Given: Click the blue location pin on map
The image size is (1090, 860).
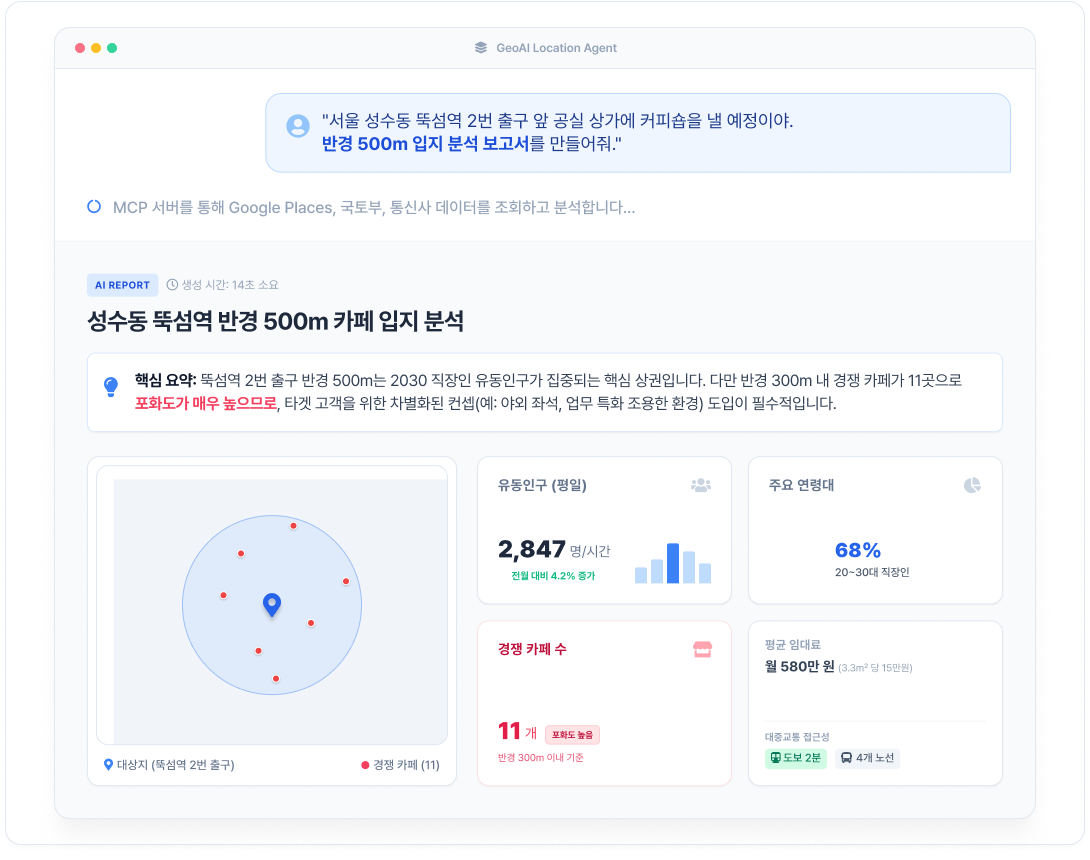Looking at the screenshot, I should tap(272, 605).
